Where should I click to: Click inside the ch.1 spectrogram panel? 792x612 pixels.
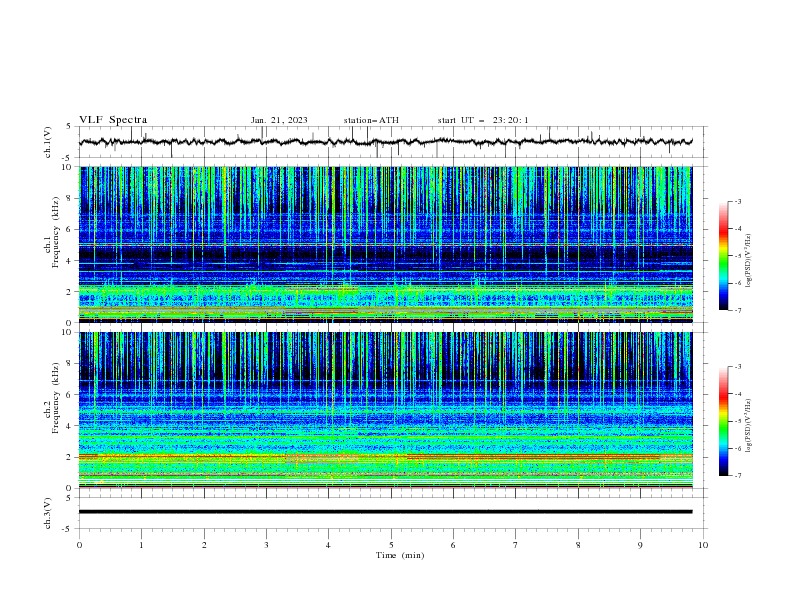click(386, 244)
